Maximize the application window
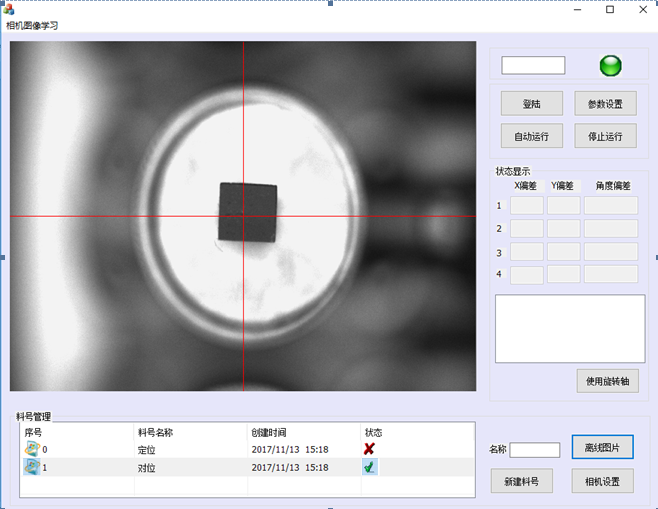 click(x=610, y=10)
